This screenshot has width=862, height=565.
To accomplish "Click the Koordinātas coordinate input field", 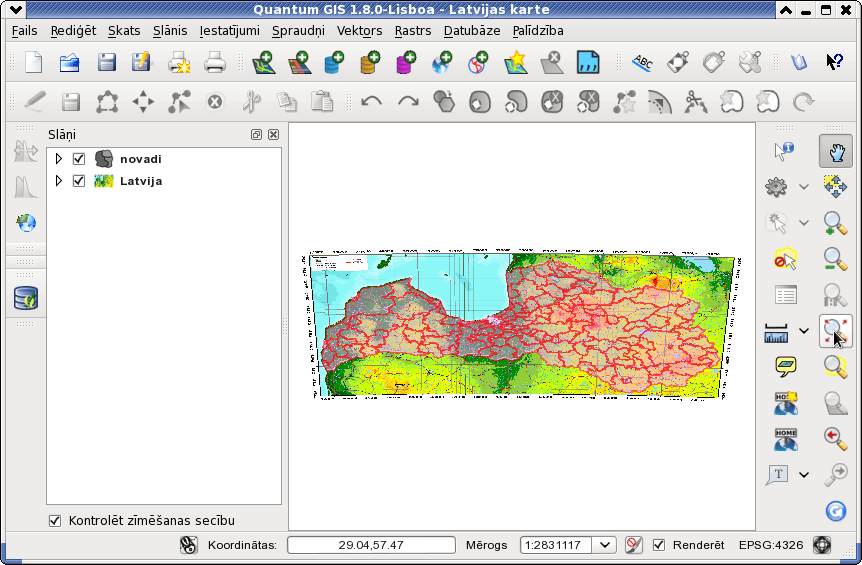I will (x=371, y=545).
